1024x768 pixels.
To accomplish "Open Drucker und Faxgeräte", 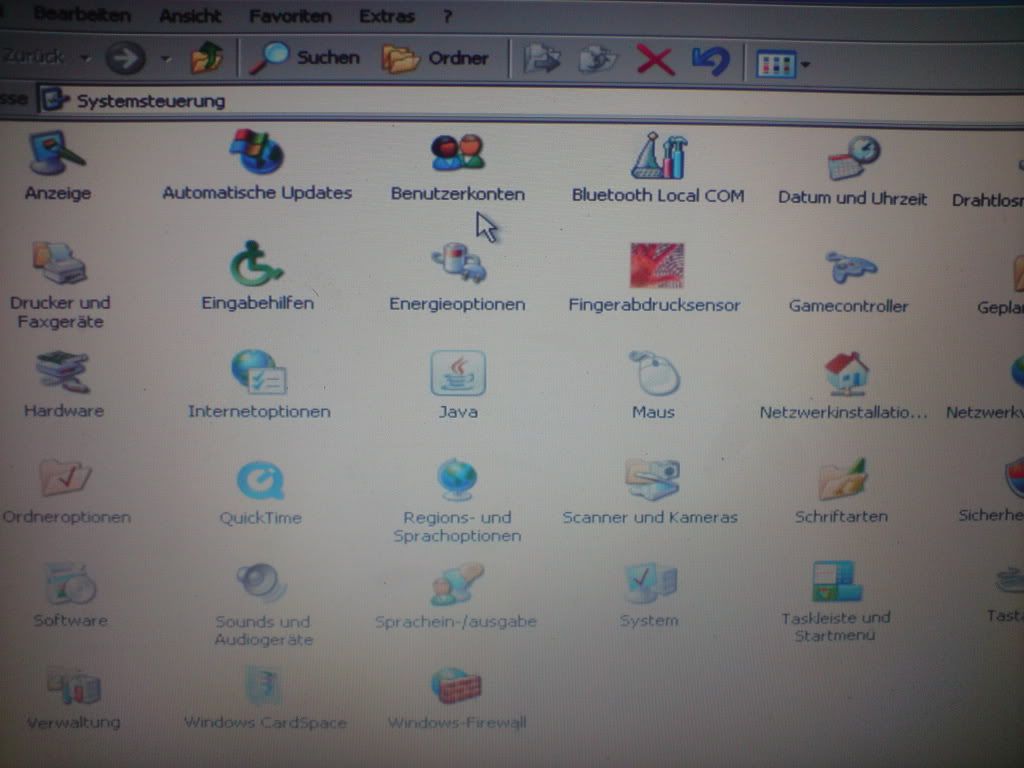I will click(60, 285).
